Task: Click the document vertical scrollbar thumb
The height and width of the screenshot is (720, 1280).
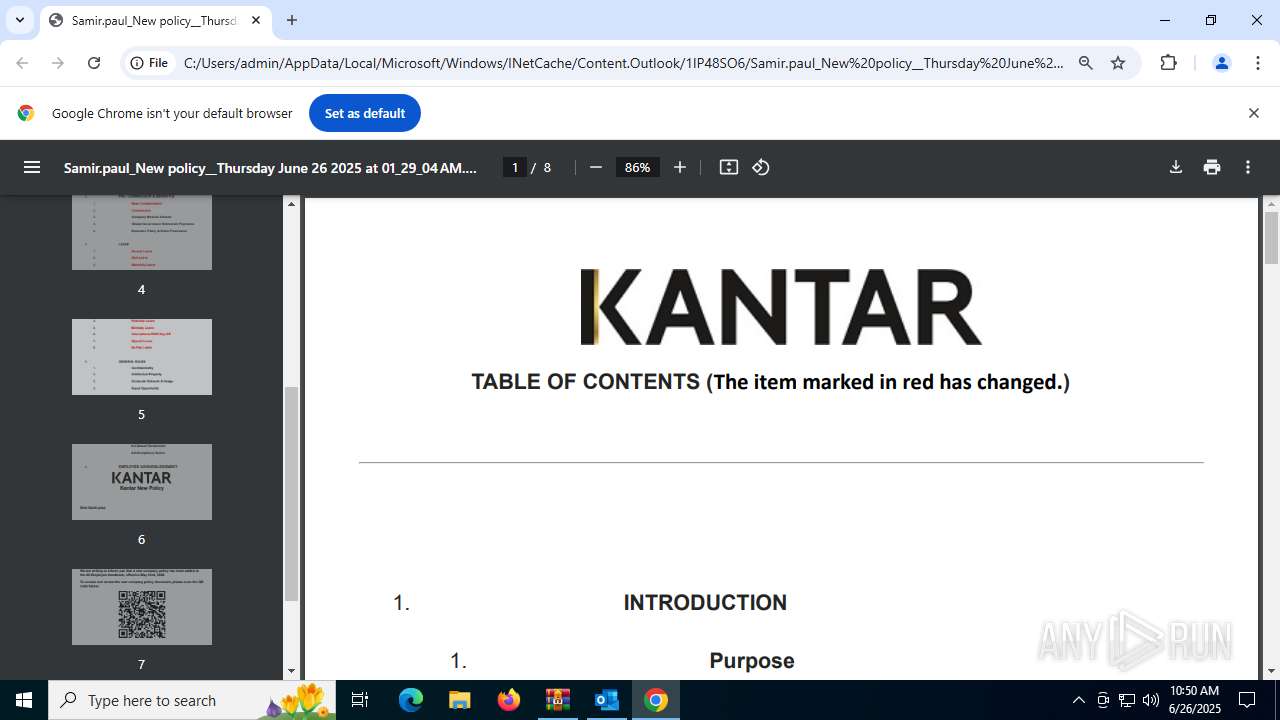Action: coord(1271,238)
